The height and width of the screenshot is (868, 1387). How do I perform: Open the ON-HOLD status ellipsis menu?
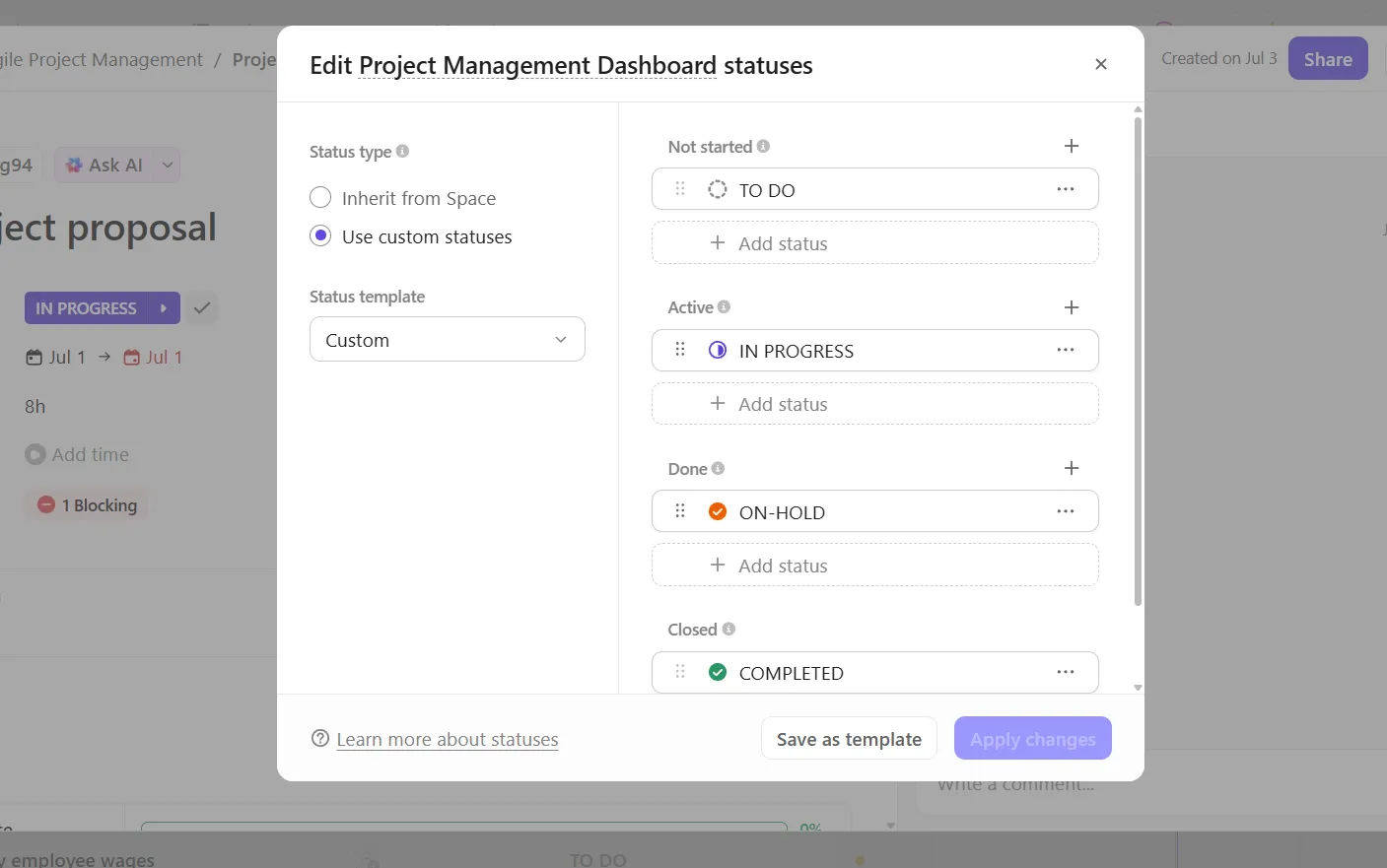pyautogui.click(x=1066, y=511)
